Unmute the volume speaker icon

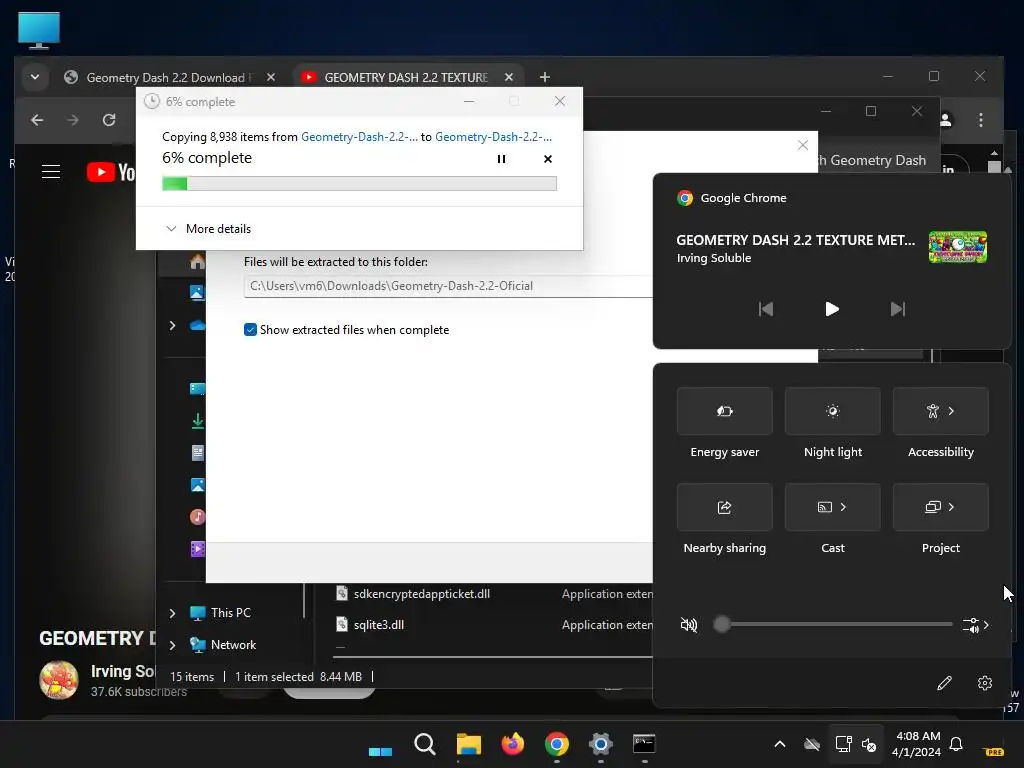click(x=688, y=625)
